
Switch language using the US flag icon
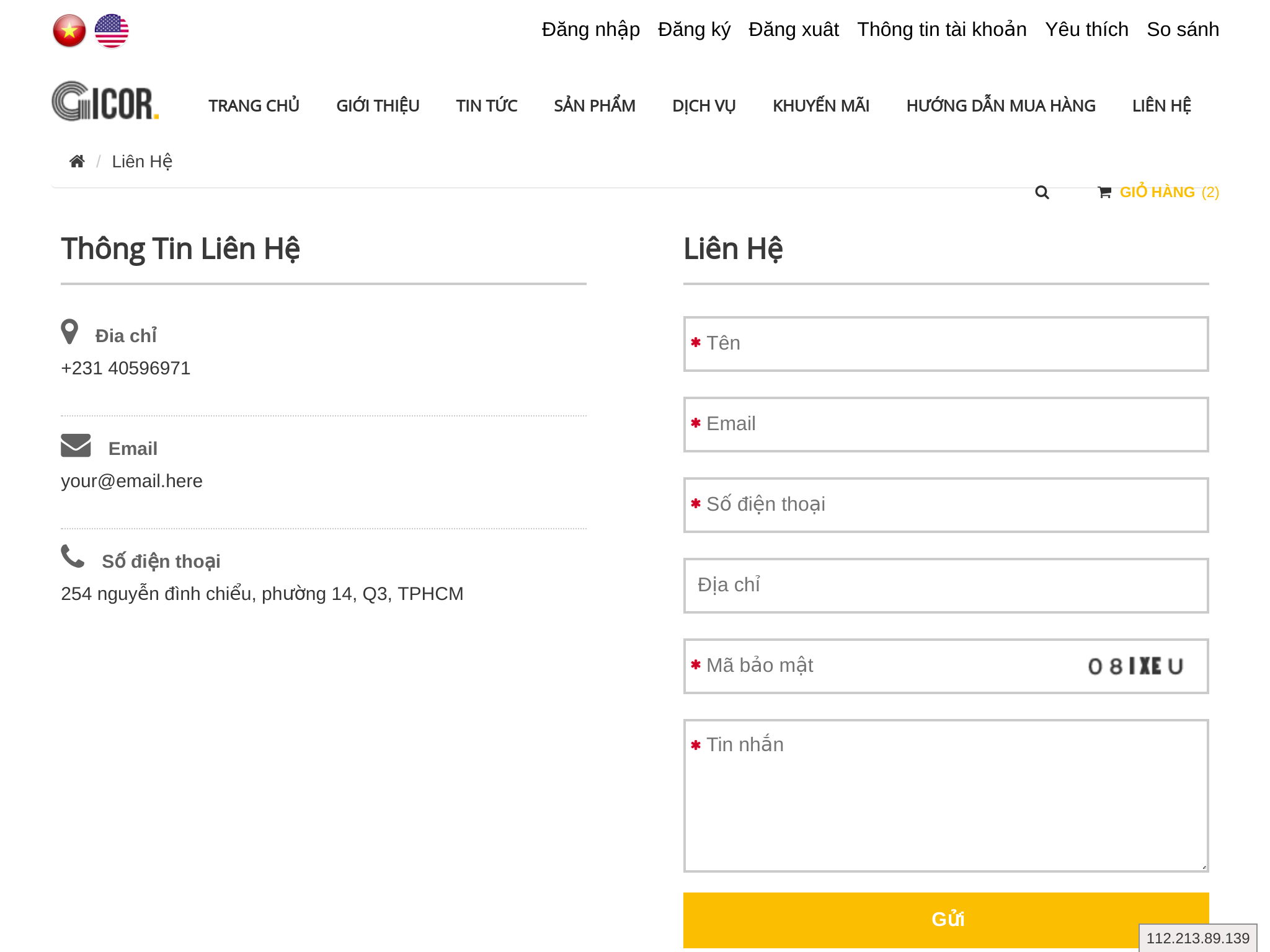[x=112, y=30]
